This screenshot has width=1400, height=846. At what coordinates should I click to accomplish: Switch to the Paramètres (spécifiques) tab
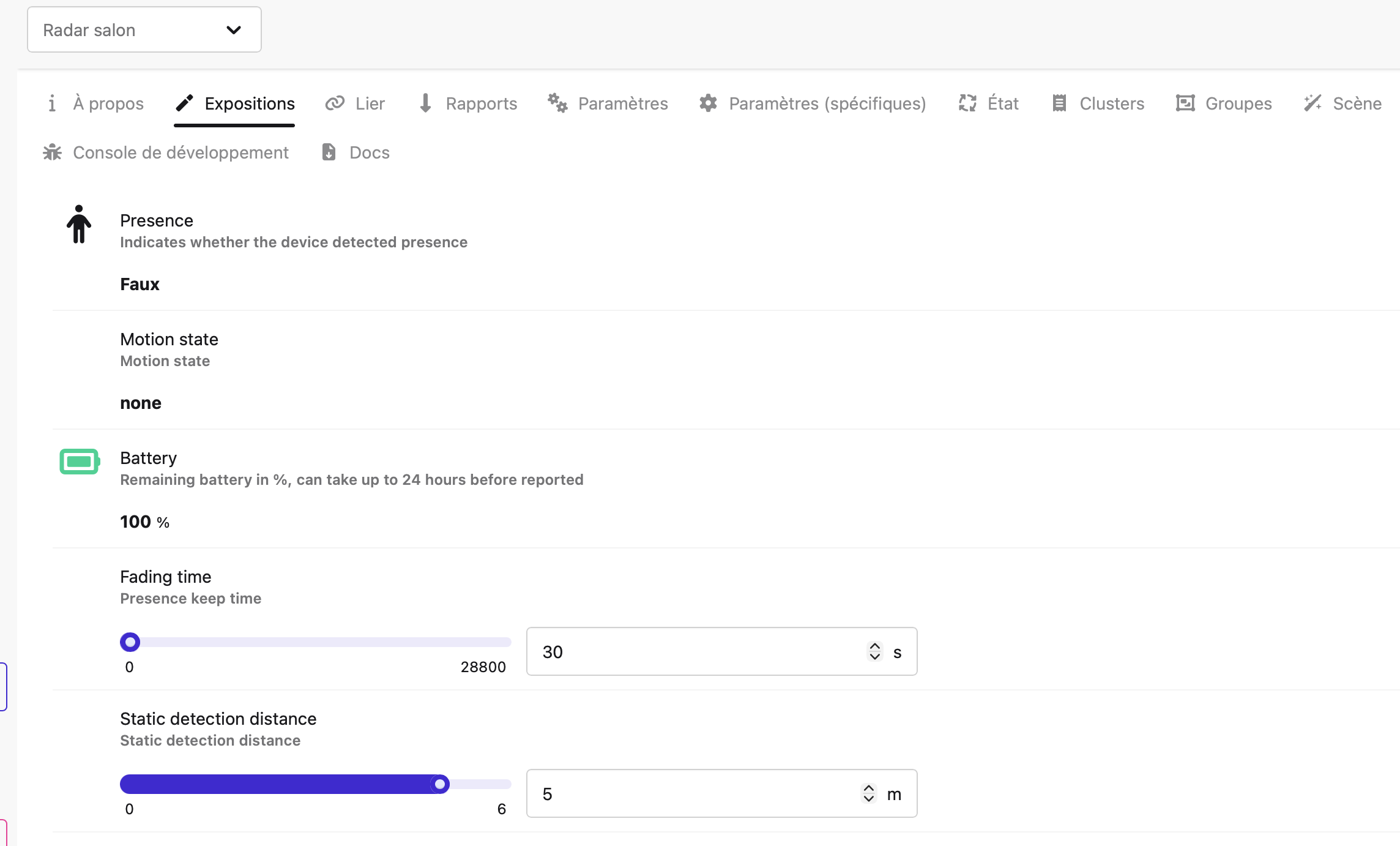827,103
